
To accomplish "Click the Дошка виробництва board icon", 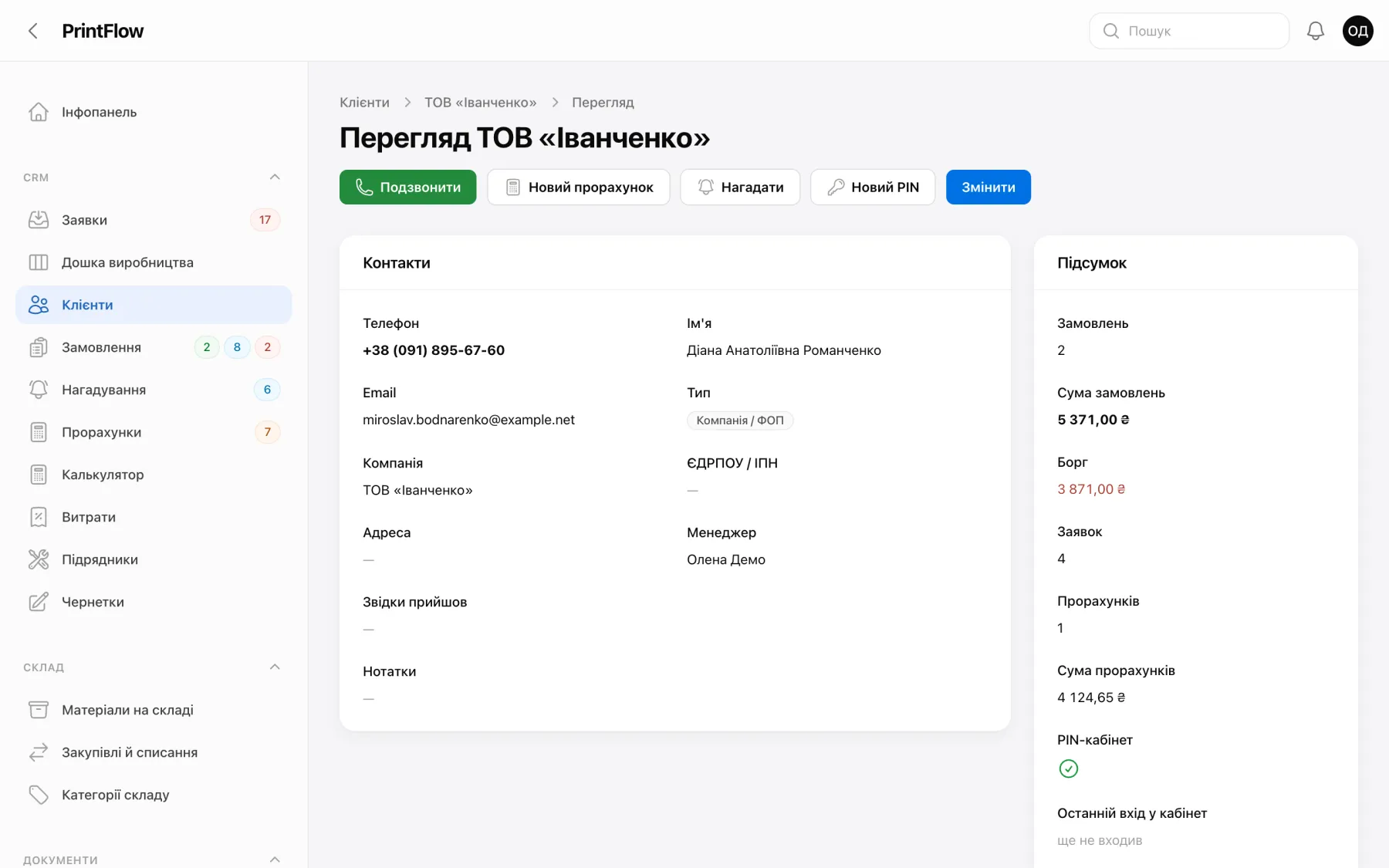I will (x=39, y=262).
